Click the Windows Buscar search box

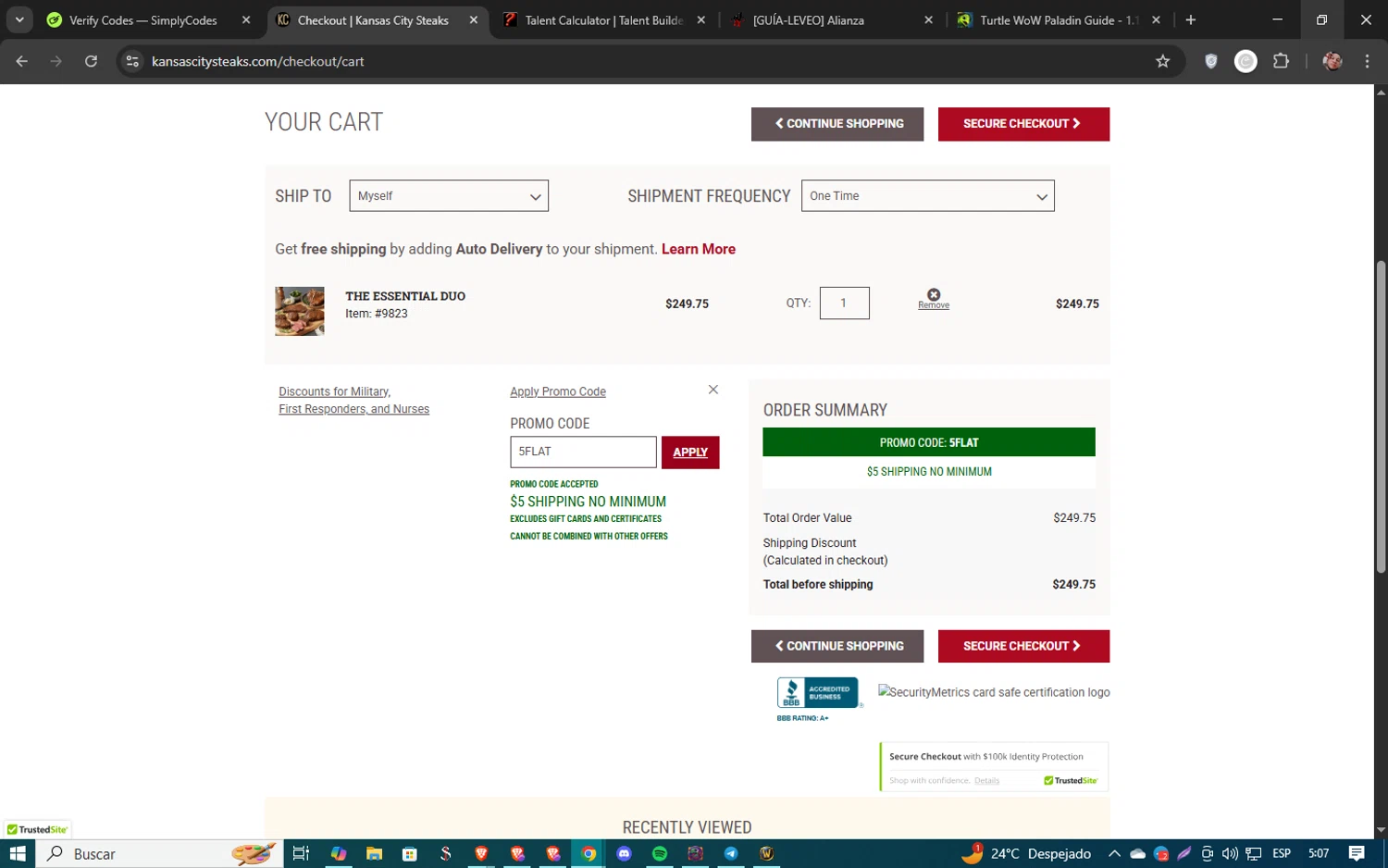click(160, 853)
